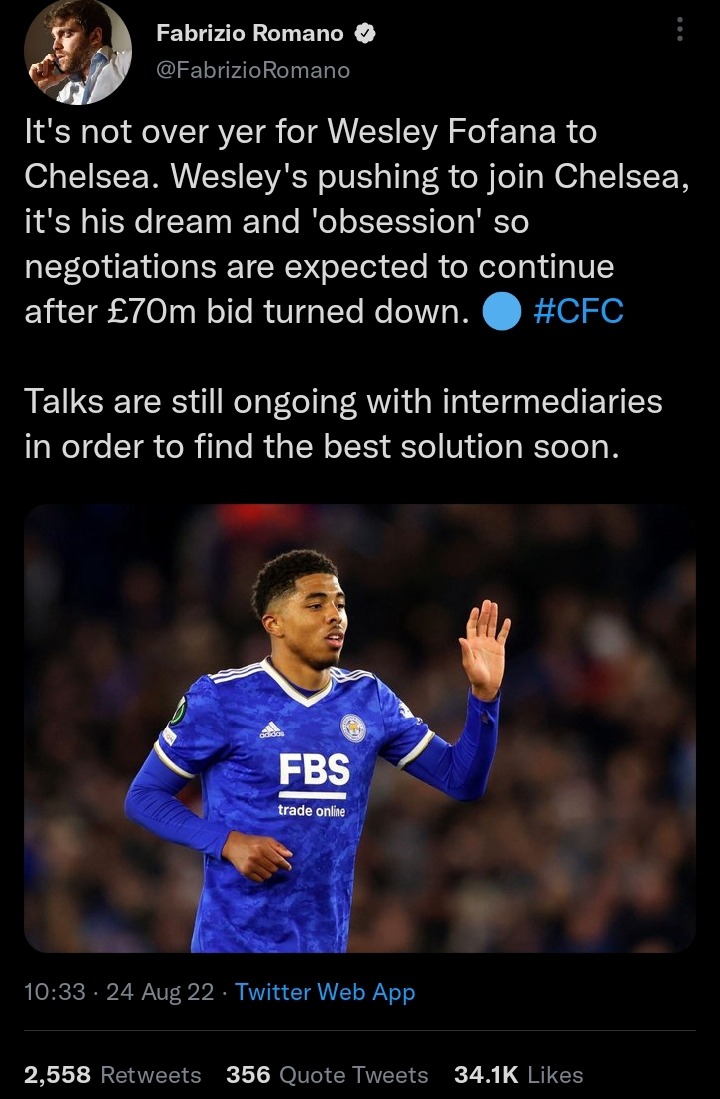Tap the 10:33 timestamp
The height and width of the screenshot is (1099, 720).
pyautogui.click(x=55, y=992)
